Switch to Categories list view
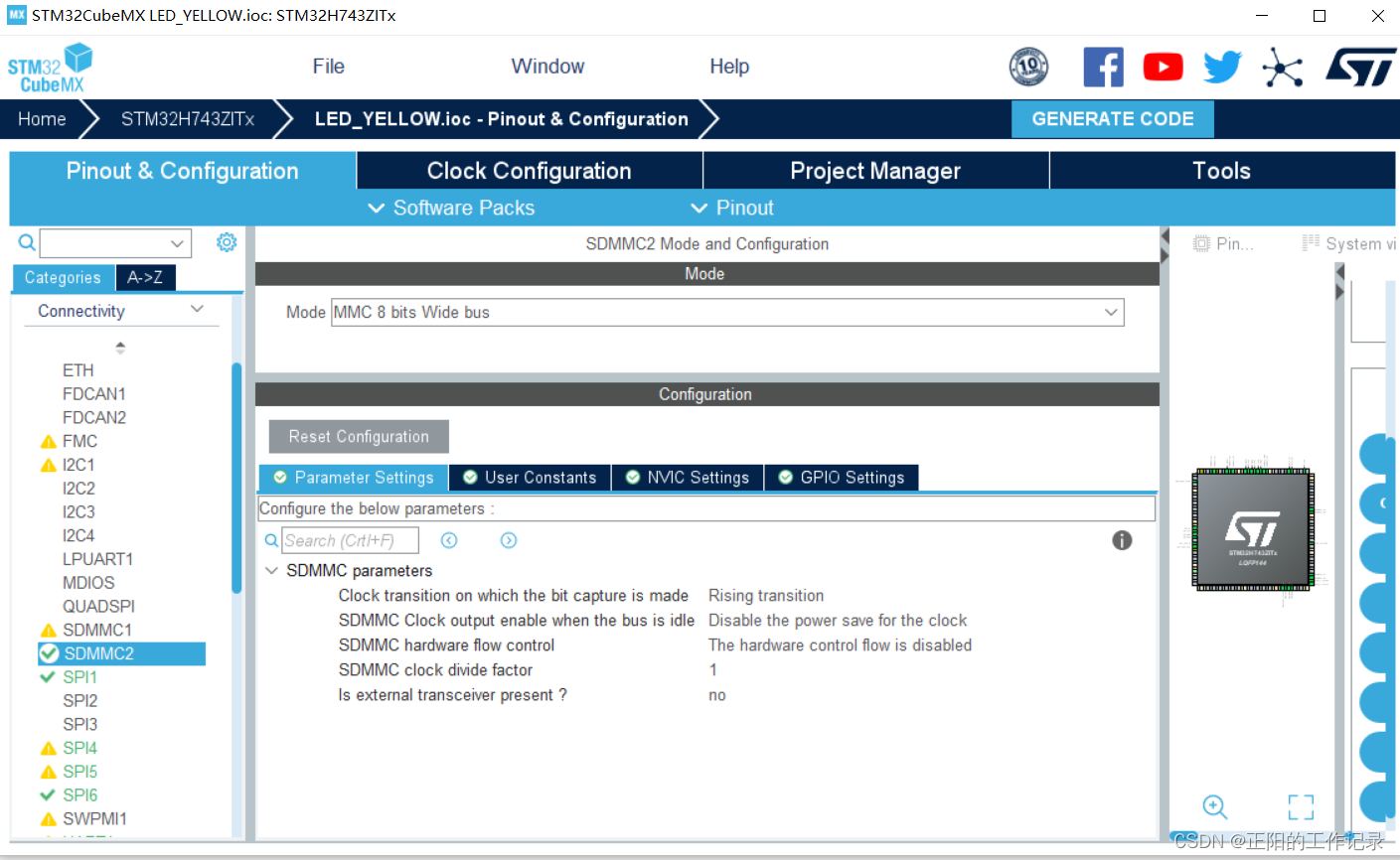 (63, 278)
